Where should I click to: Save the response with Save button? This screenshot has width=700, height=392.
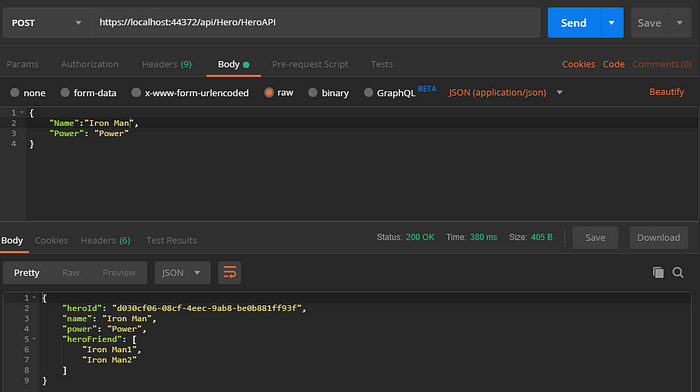click(595, 238)
